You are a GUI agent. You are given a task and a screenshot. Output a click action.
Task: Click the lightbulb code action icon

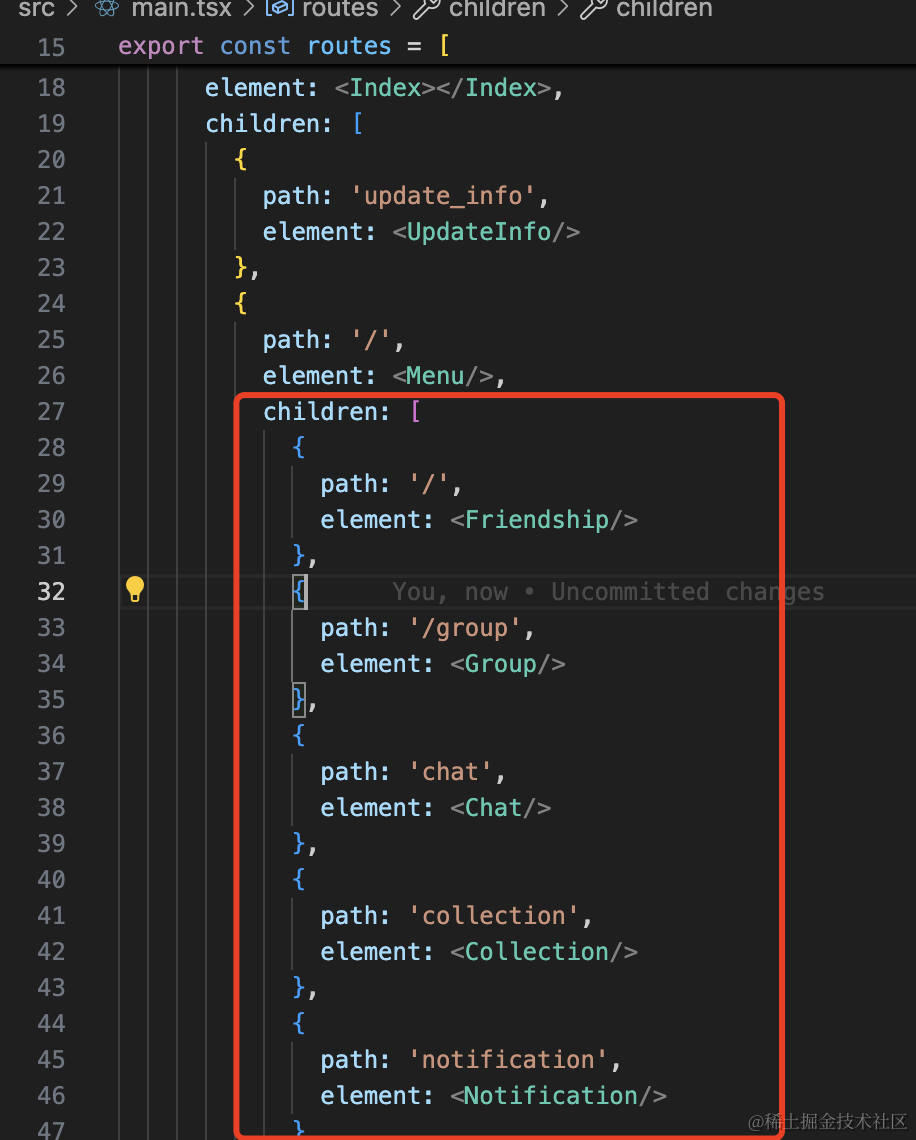[x=135, y=590]
